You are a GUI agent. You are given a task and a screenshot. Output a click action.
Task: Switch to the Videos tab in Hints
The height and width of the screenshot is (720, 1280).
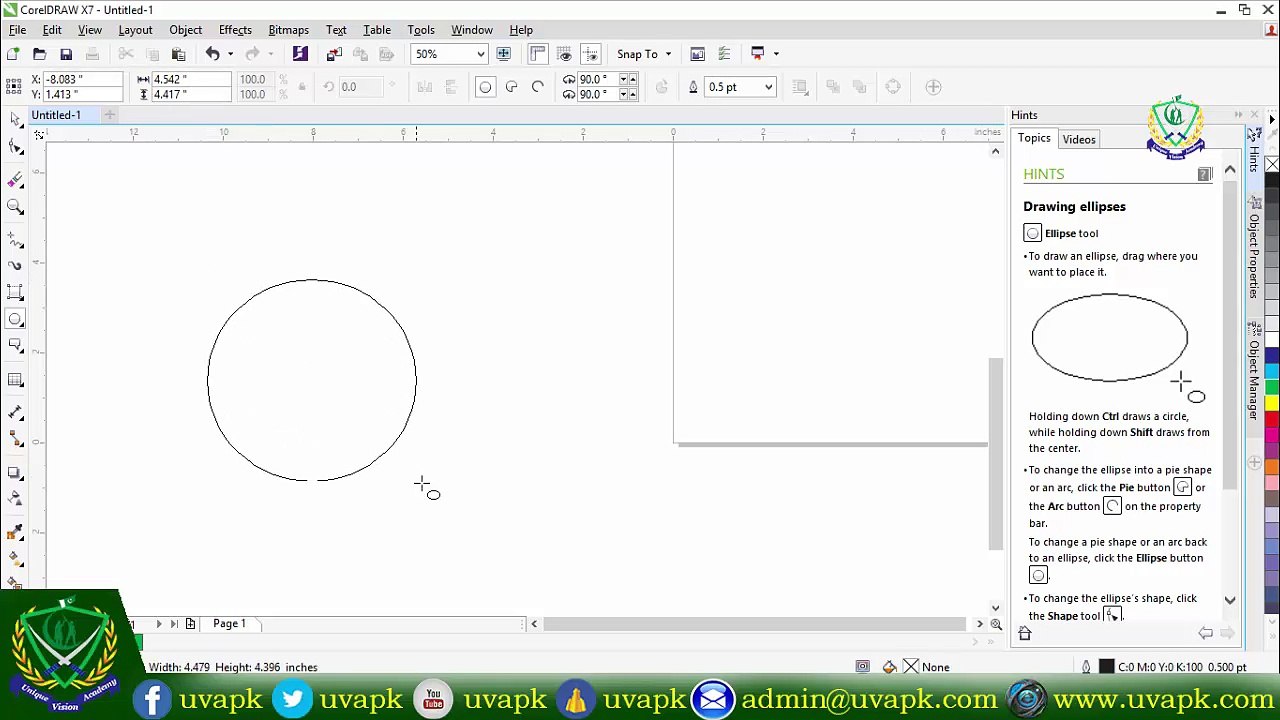1079,139
